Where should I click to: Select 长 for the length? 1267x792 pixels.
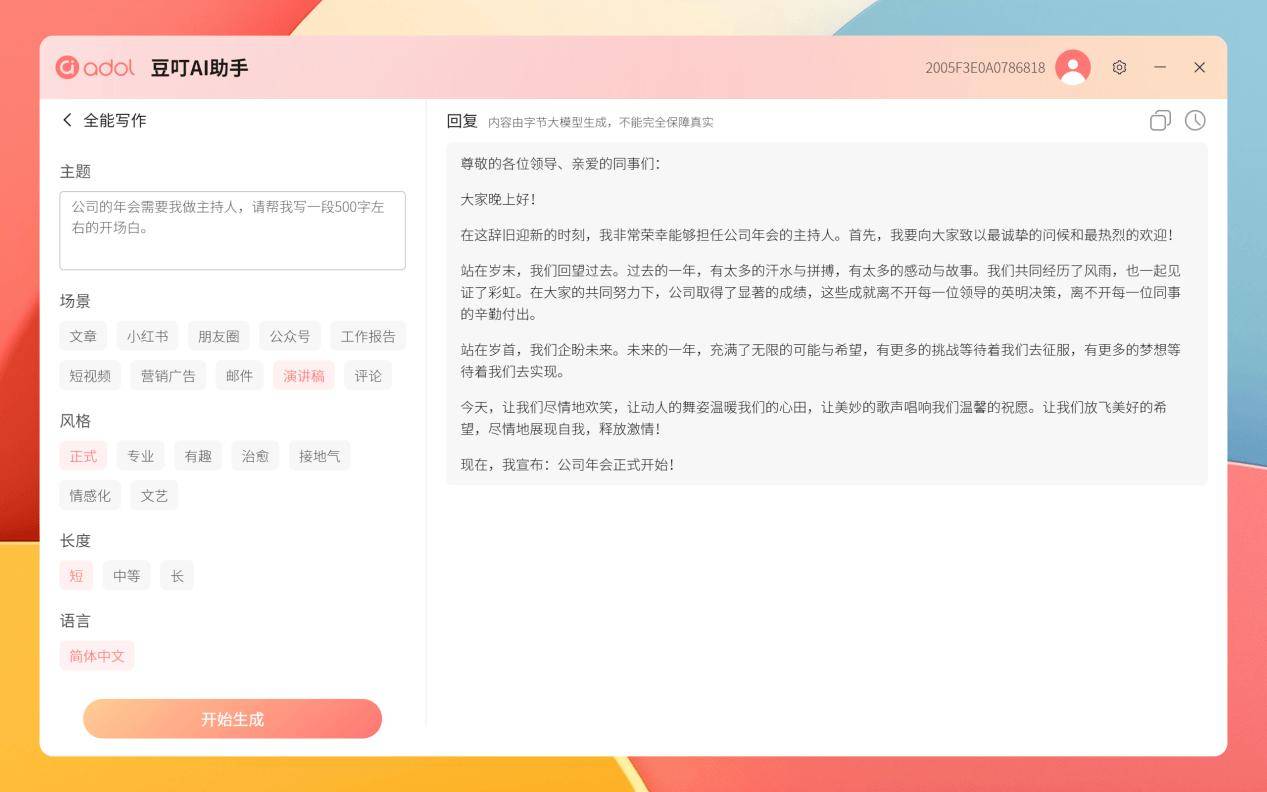pyautogui.click(x=177, y=576)
